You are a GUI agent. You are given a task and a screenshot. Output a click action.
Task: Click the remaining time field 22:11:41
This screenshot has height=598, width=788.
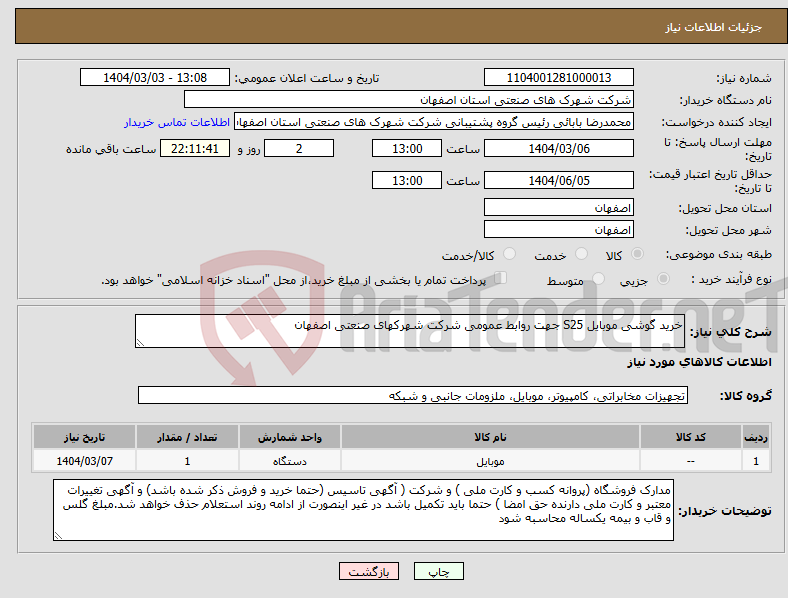coord(195,149)
